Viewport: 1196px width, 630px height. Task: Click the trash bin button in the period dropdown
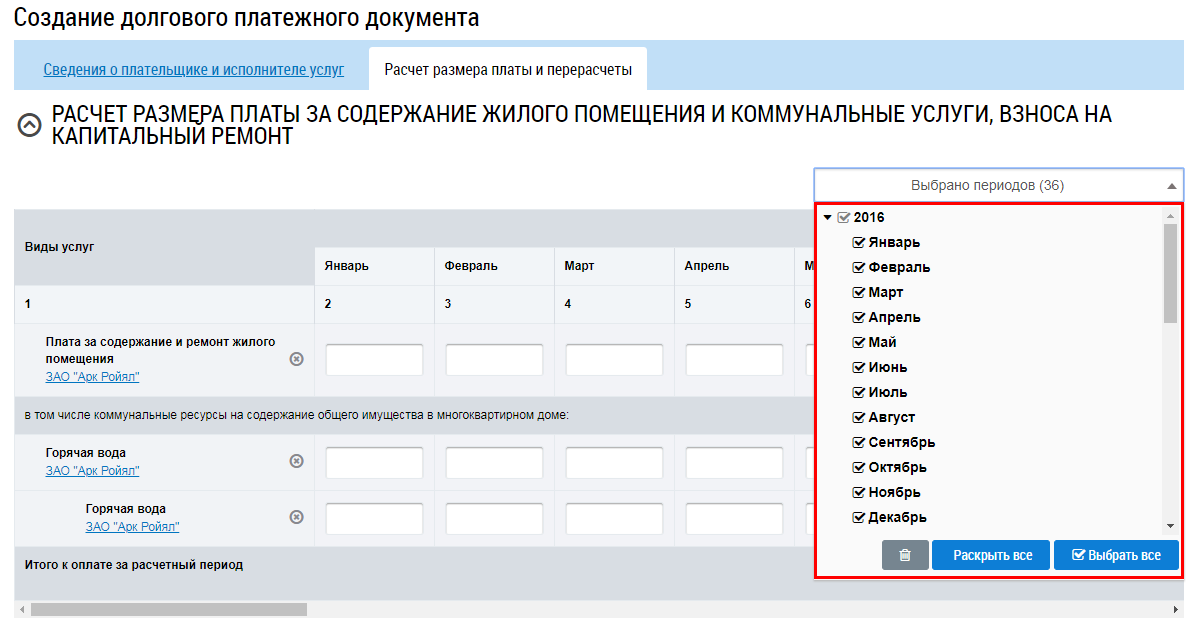pos(905,555)
